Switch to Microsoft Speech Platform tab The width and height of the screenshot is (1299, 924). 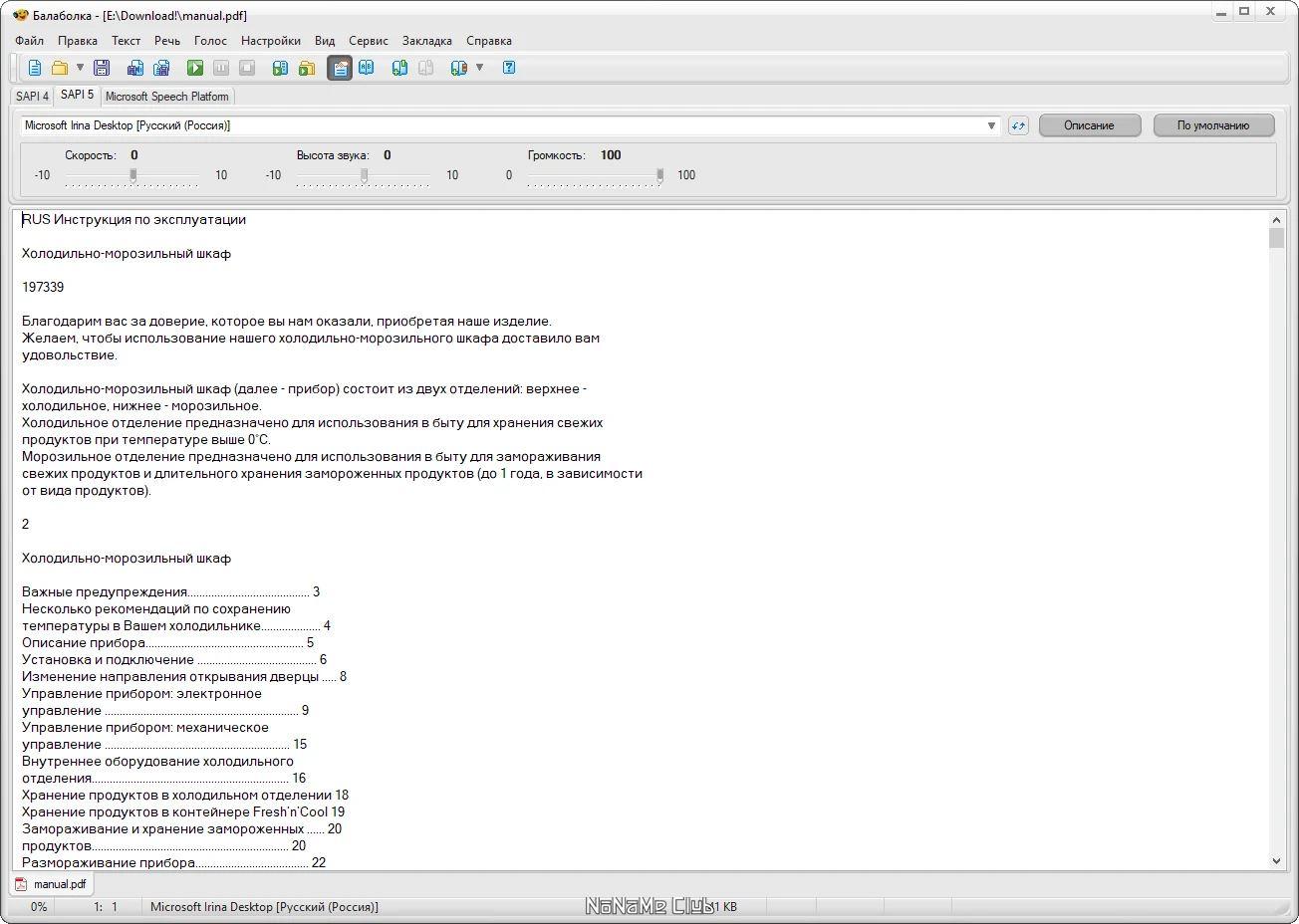pos(167,97)
